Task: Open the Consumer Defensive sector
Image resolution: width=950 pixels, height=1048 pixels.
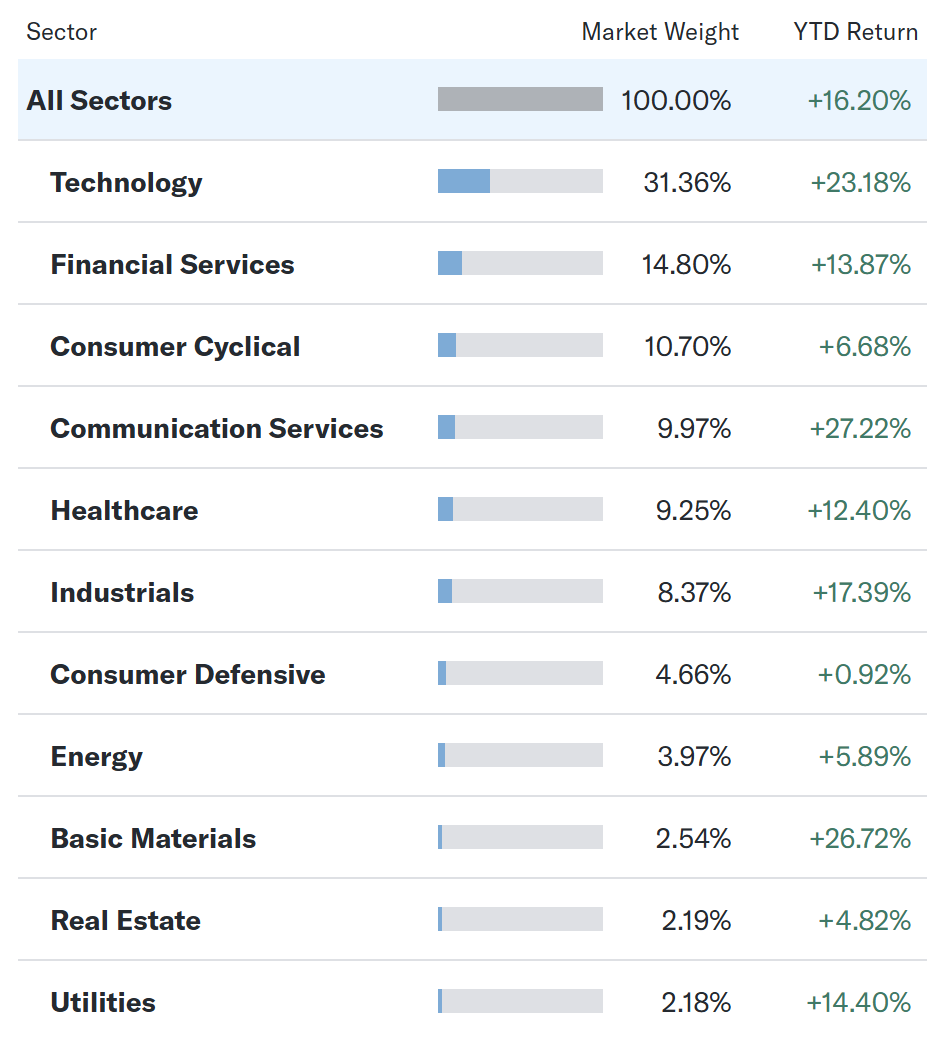Action: [188, 674]
